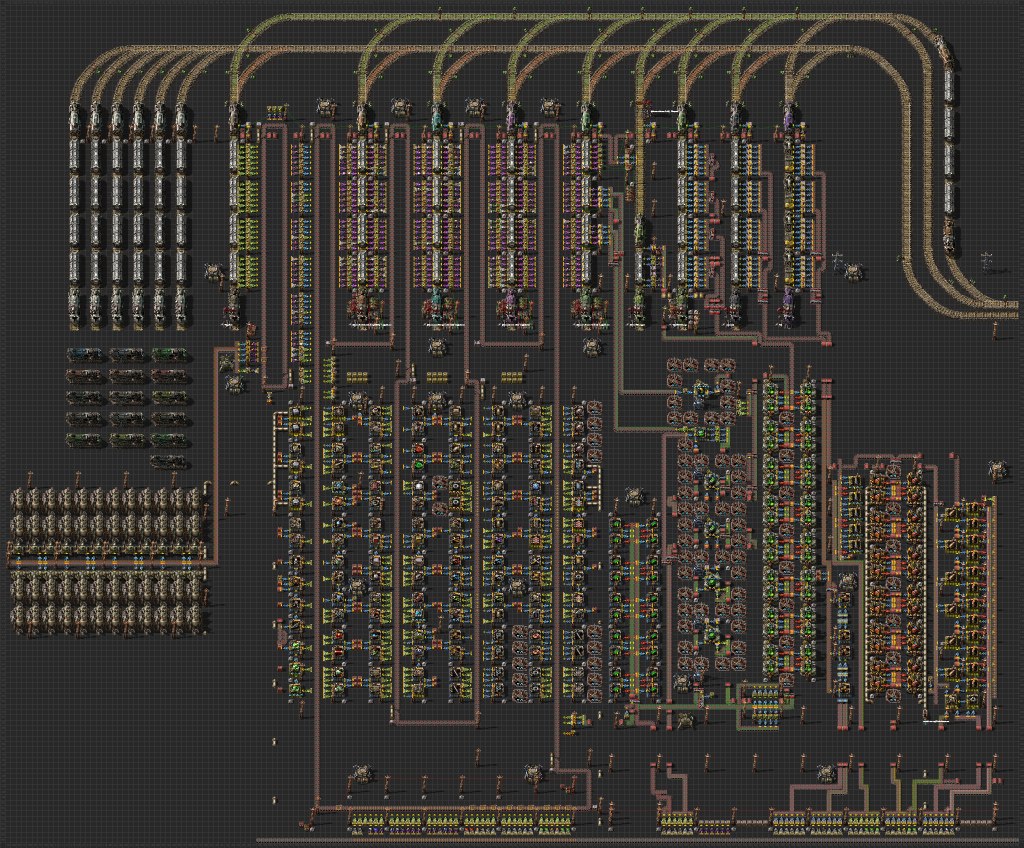Click the green locomotive stopped midway on the short station track
1024x848 pixels.
pos(640,230)
